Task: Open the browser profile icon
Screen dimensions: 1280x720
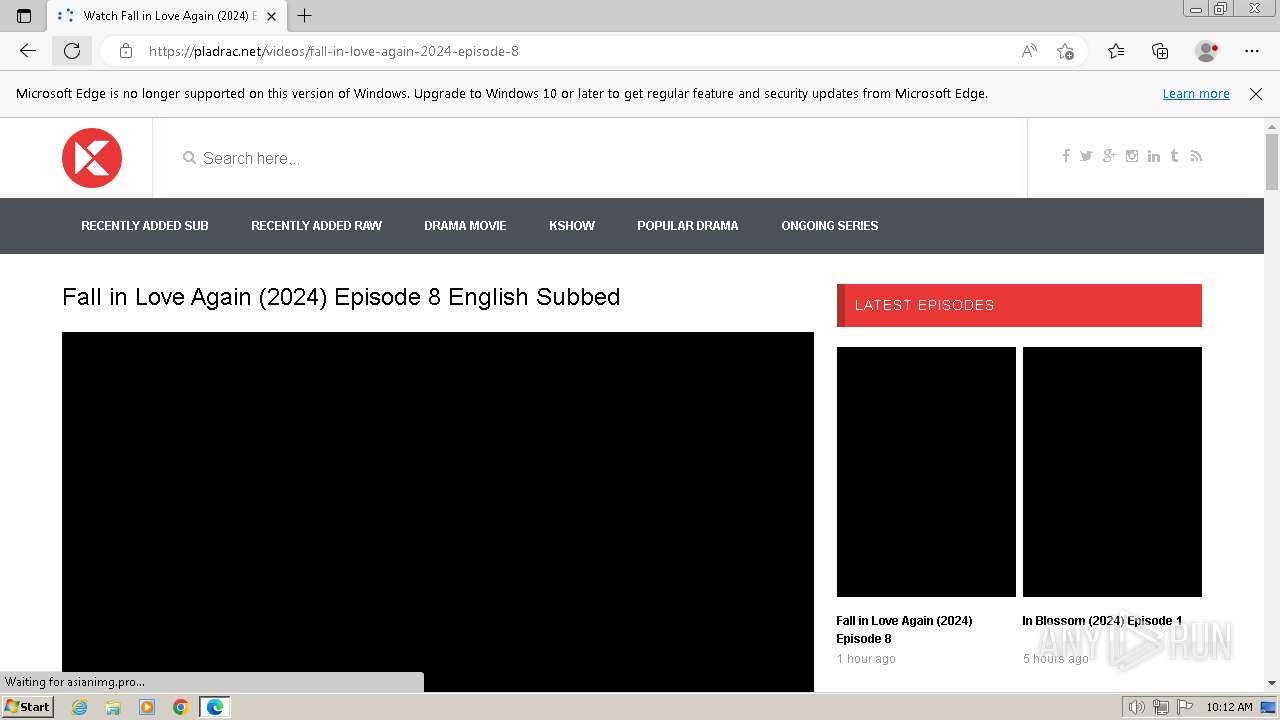Action: pyautogui.click(x=1206, y=51)
